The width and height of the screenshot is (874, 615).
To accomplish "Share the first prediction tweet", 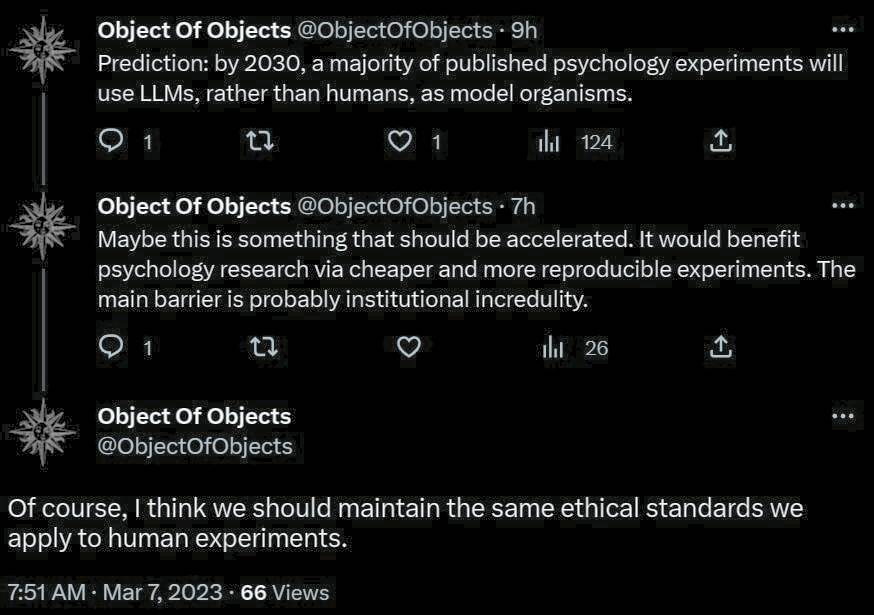I will click(x=720, y=142).
